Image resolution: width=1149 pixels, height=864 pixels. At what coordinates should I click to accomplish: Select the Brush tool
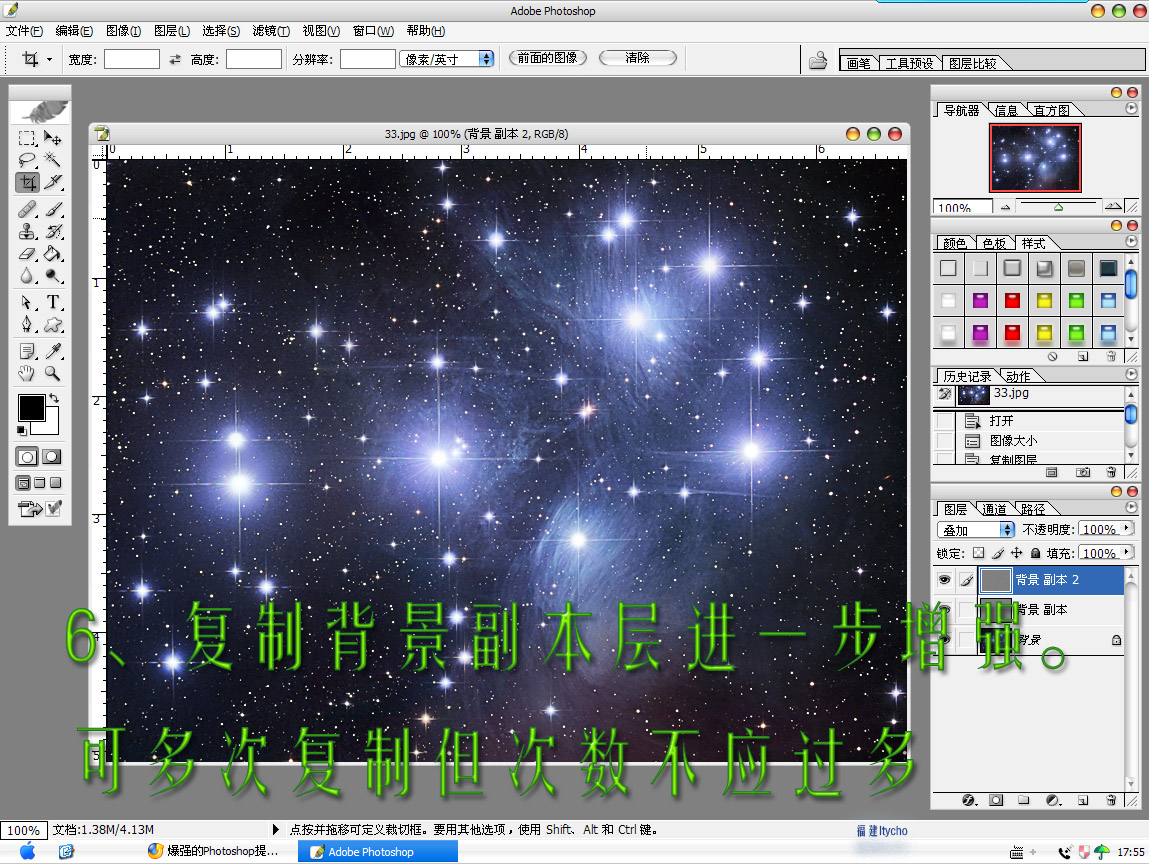pos(53,210)
